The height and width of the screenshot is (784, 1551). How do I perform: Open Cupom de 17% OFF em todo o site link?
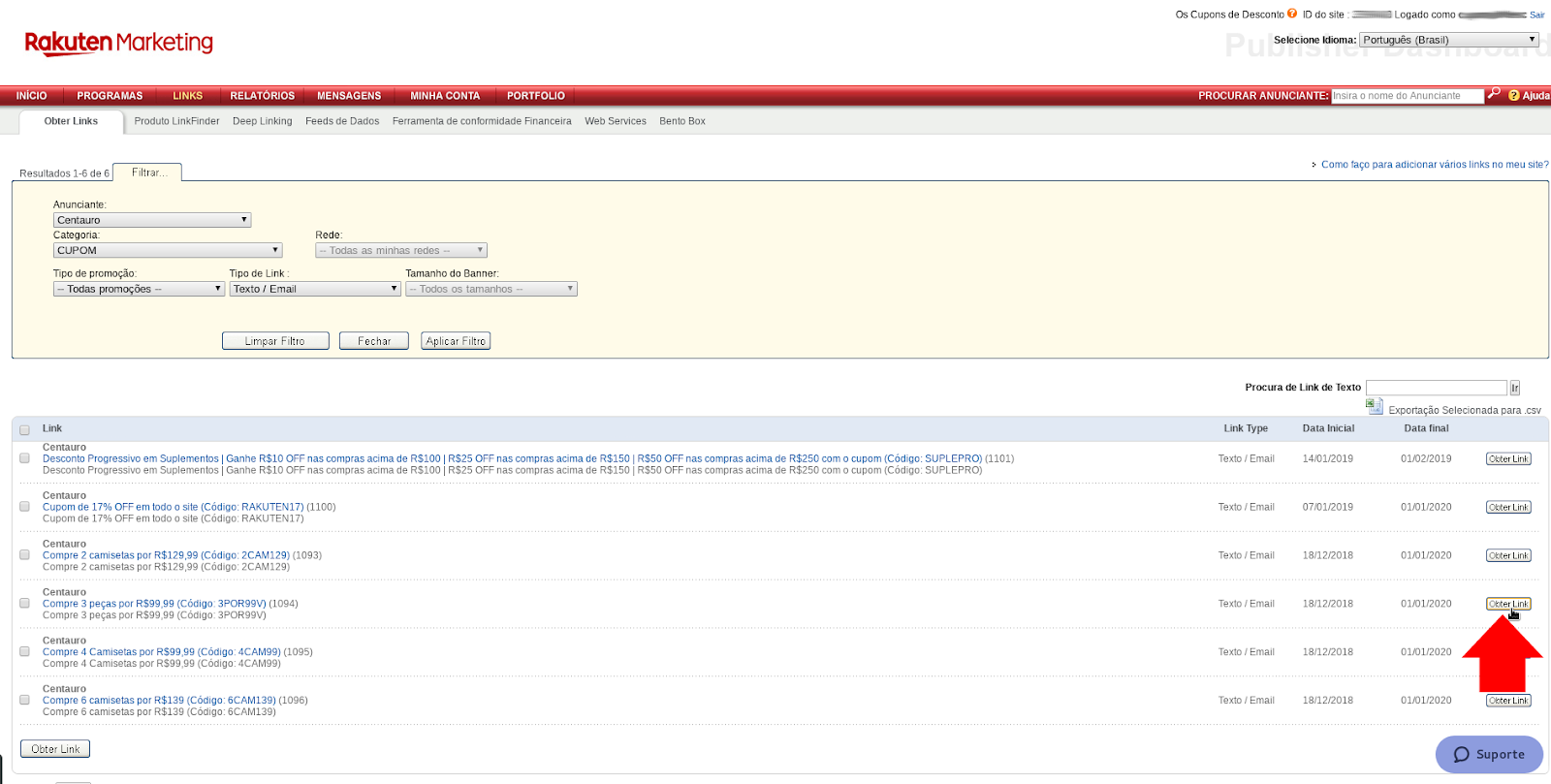[174, 507]
